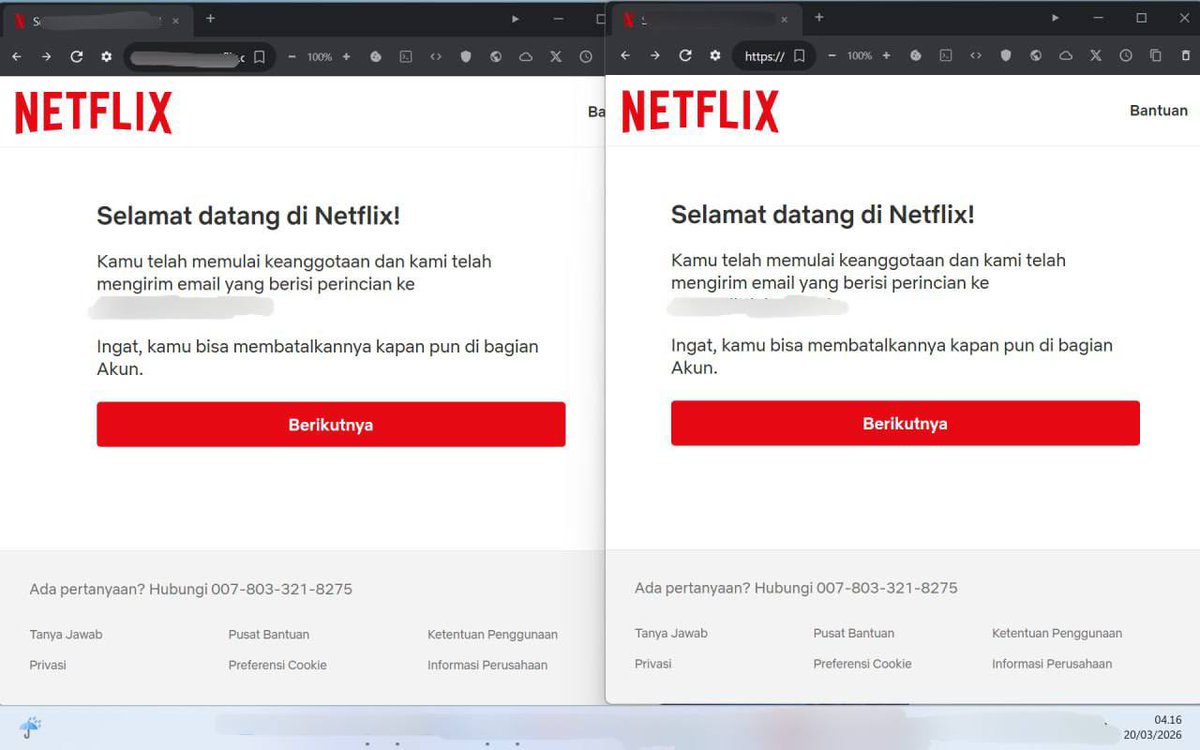Go forward in the left browser window
The width and height of the screenshot is (1200, 750).
(x=46, y=57)
